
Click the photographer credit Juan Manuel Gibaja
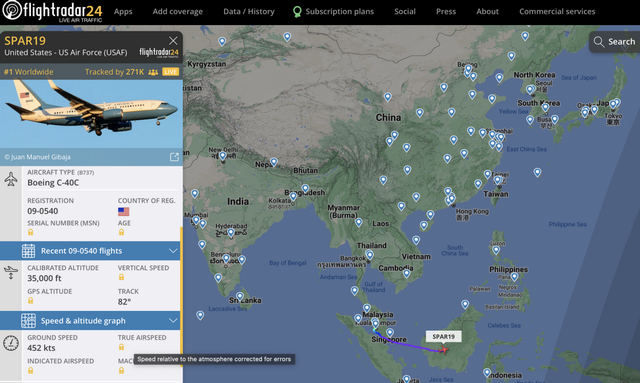pyautogui.click(x=38, y=157)
